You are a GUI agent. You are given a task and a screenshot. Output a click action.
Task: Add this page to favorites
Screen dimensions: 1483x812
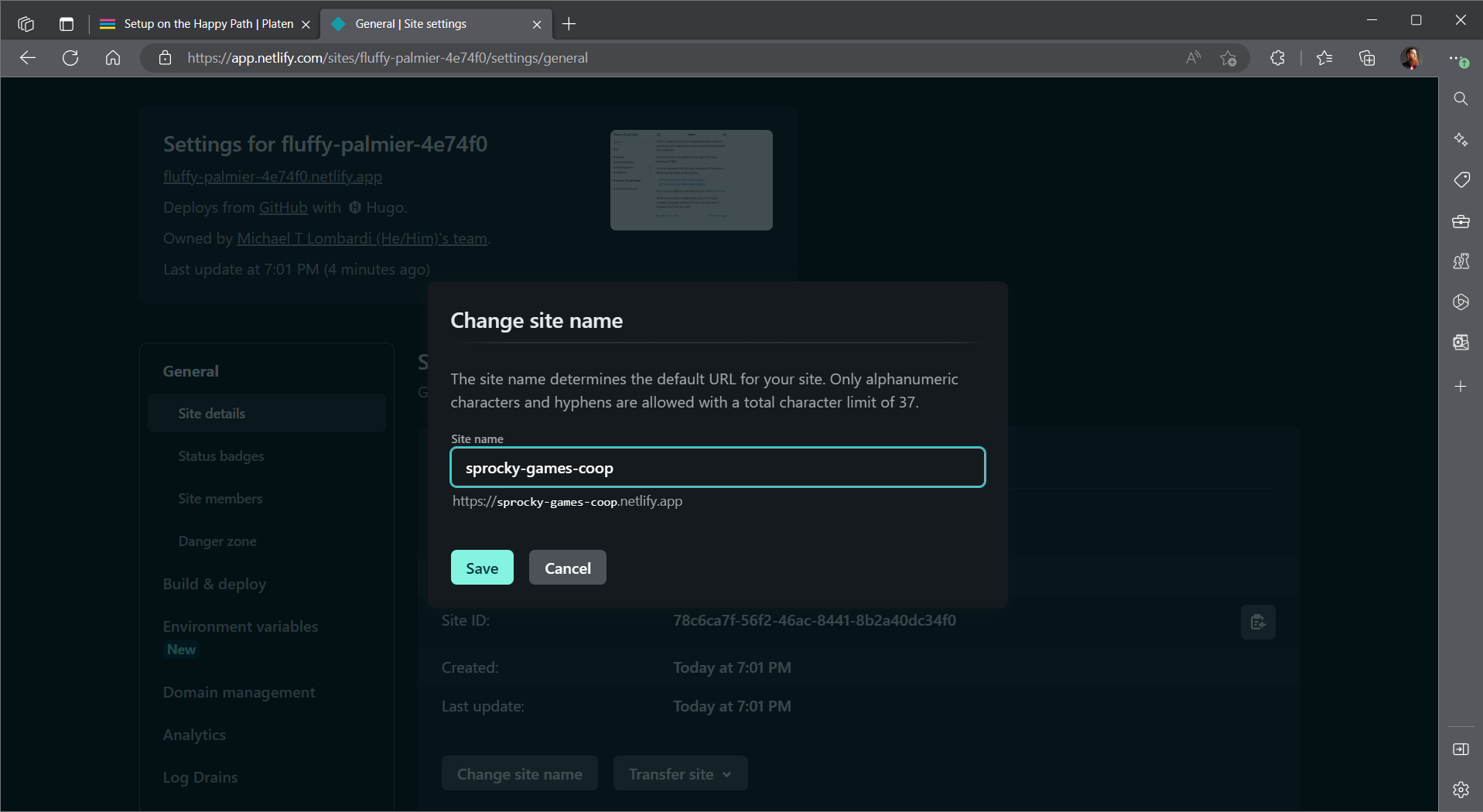1228,58
